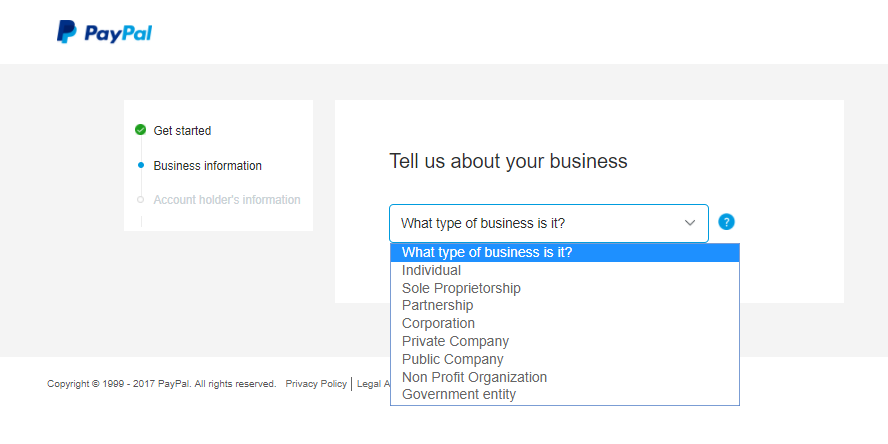Open the business type combo box
Viewport: 888px width, 444px height.
[548, 223]
